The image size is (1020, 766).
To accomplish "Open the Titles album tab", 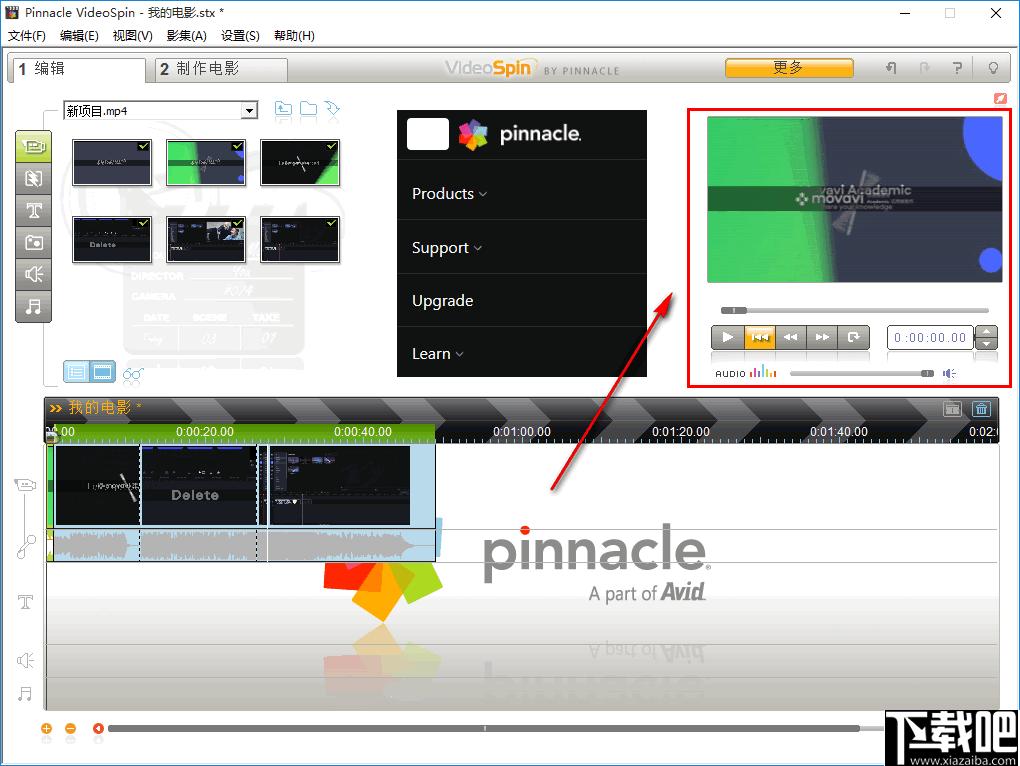I will tap(33, 210).
